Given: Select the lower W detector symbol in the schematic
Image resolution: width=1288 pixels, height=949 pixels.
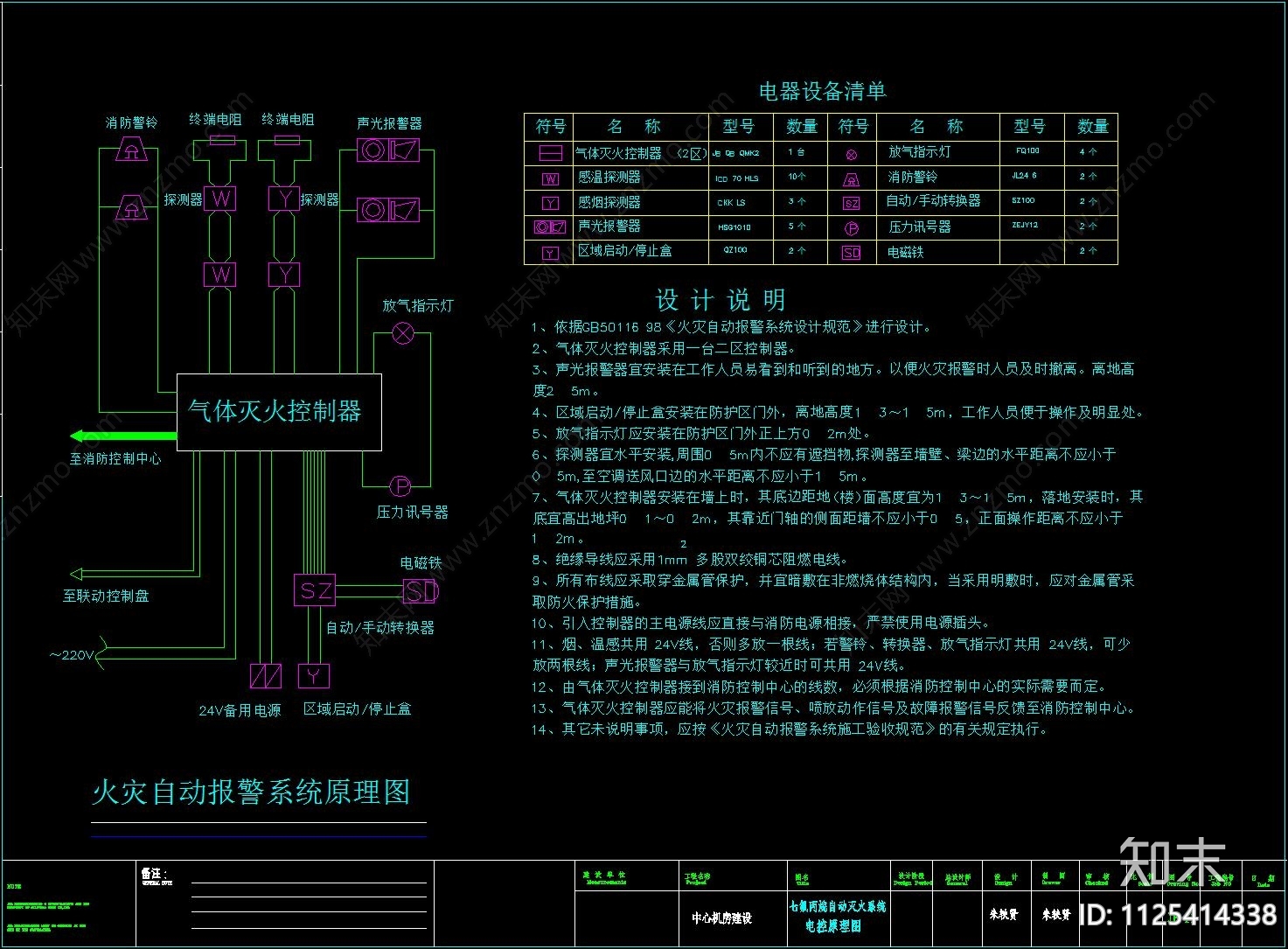Looking at the screenshot, I should [x=220, y=275].
